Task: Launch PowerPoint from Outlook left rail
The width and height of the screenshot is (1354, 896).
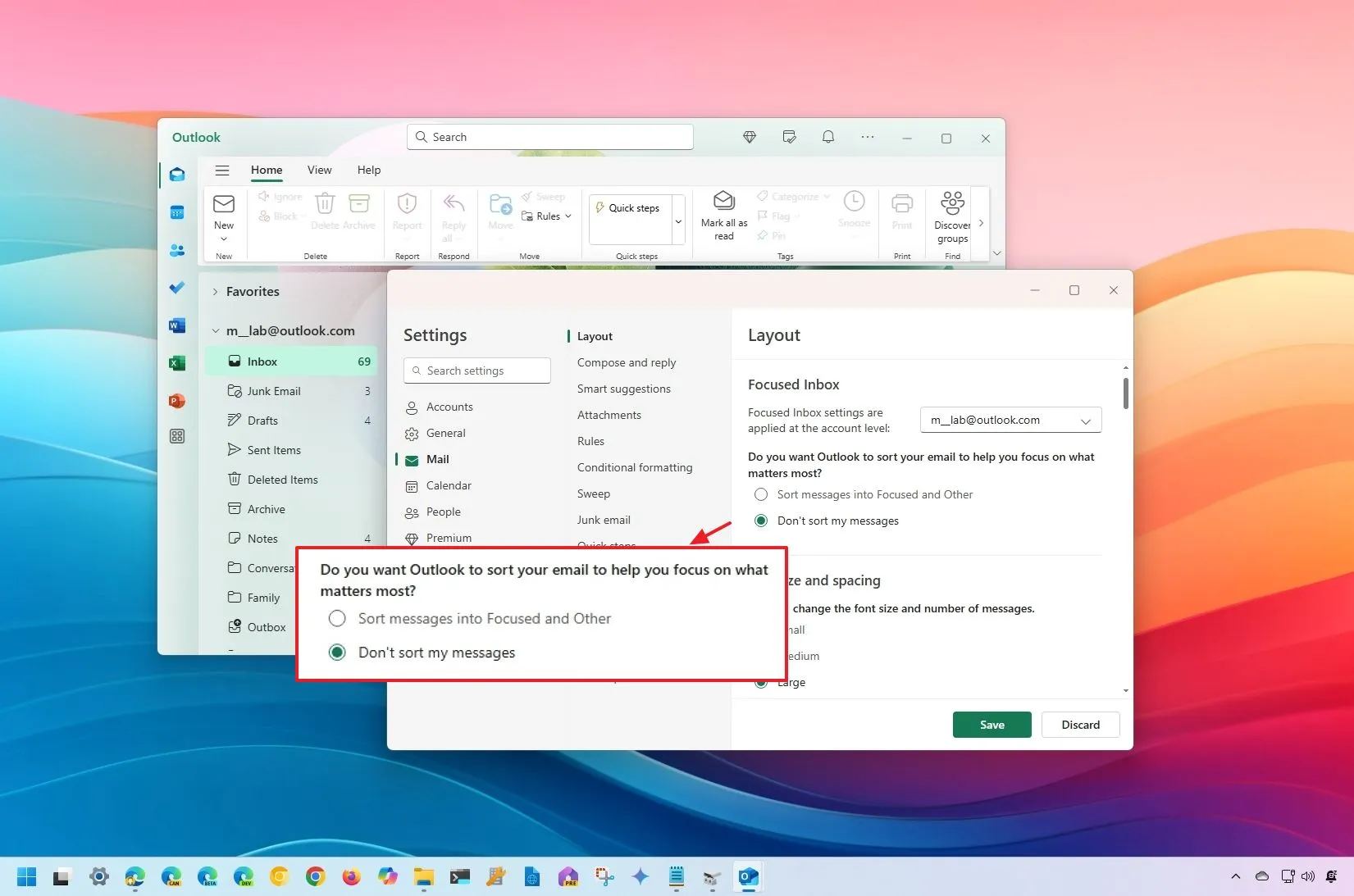Action: tap(177, 401)
